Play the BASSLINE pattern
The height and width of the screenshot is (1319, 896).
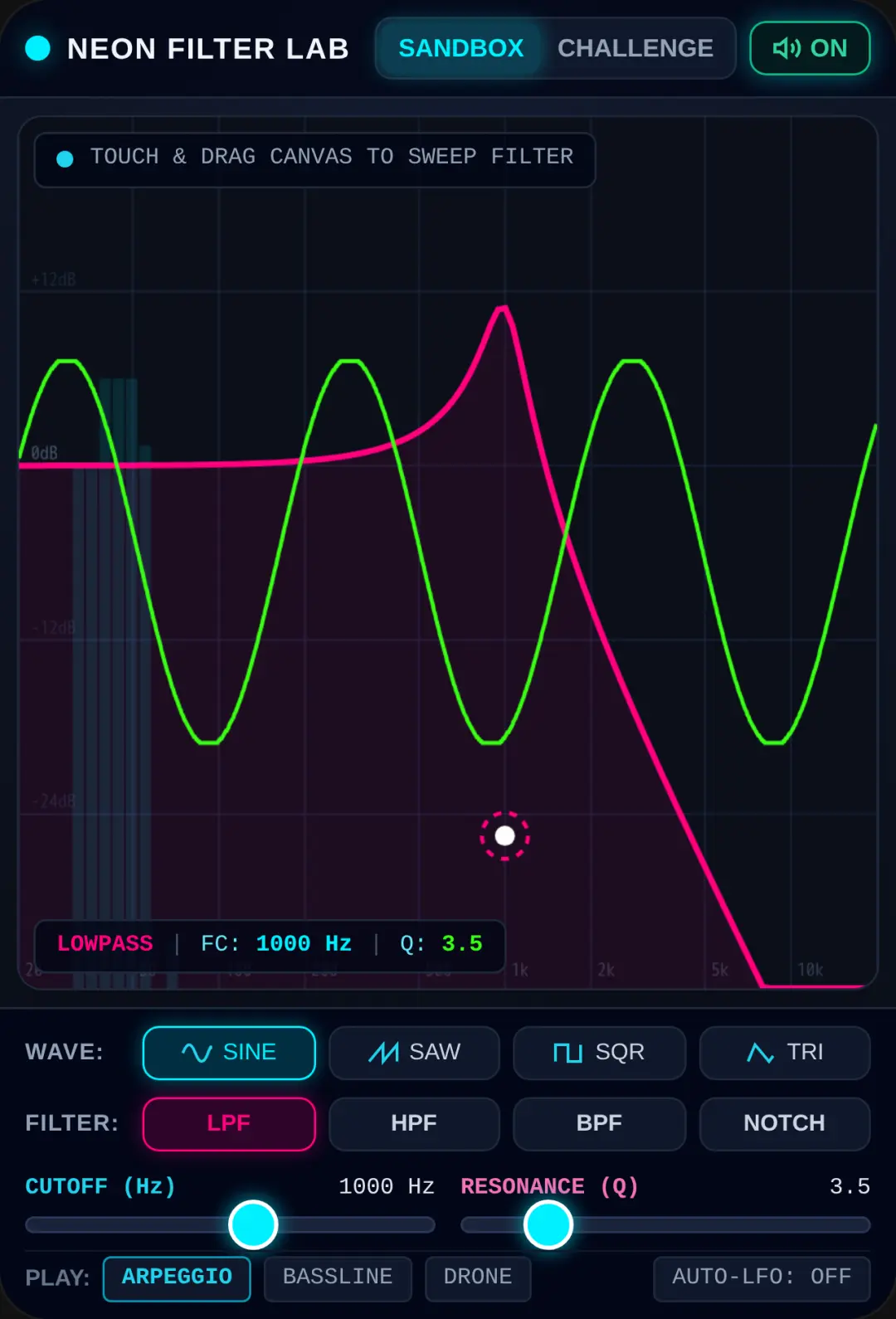pos(338,1278)
